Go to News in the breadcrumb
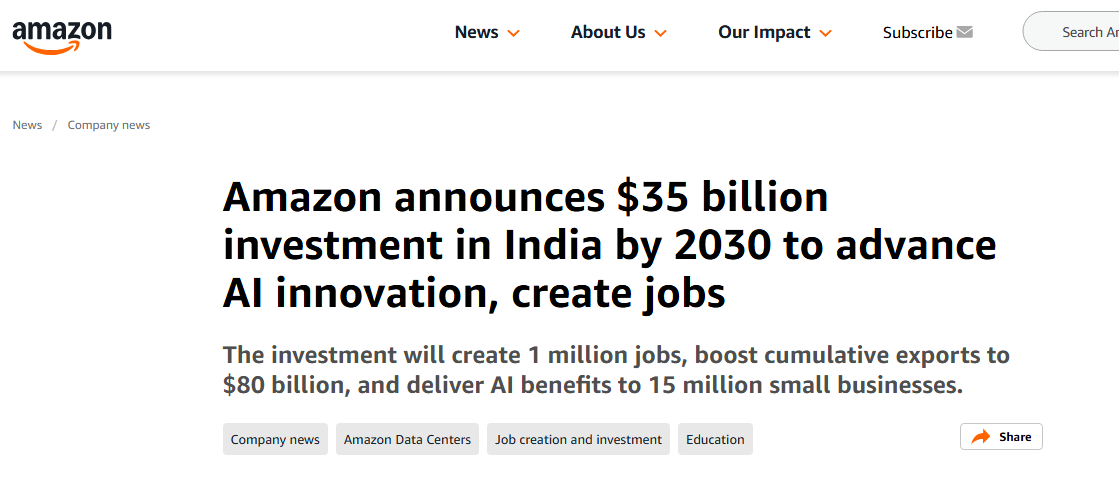Viewport: 1119px width, 498px height. (x=27, y=125)
